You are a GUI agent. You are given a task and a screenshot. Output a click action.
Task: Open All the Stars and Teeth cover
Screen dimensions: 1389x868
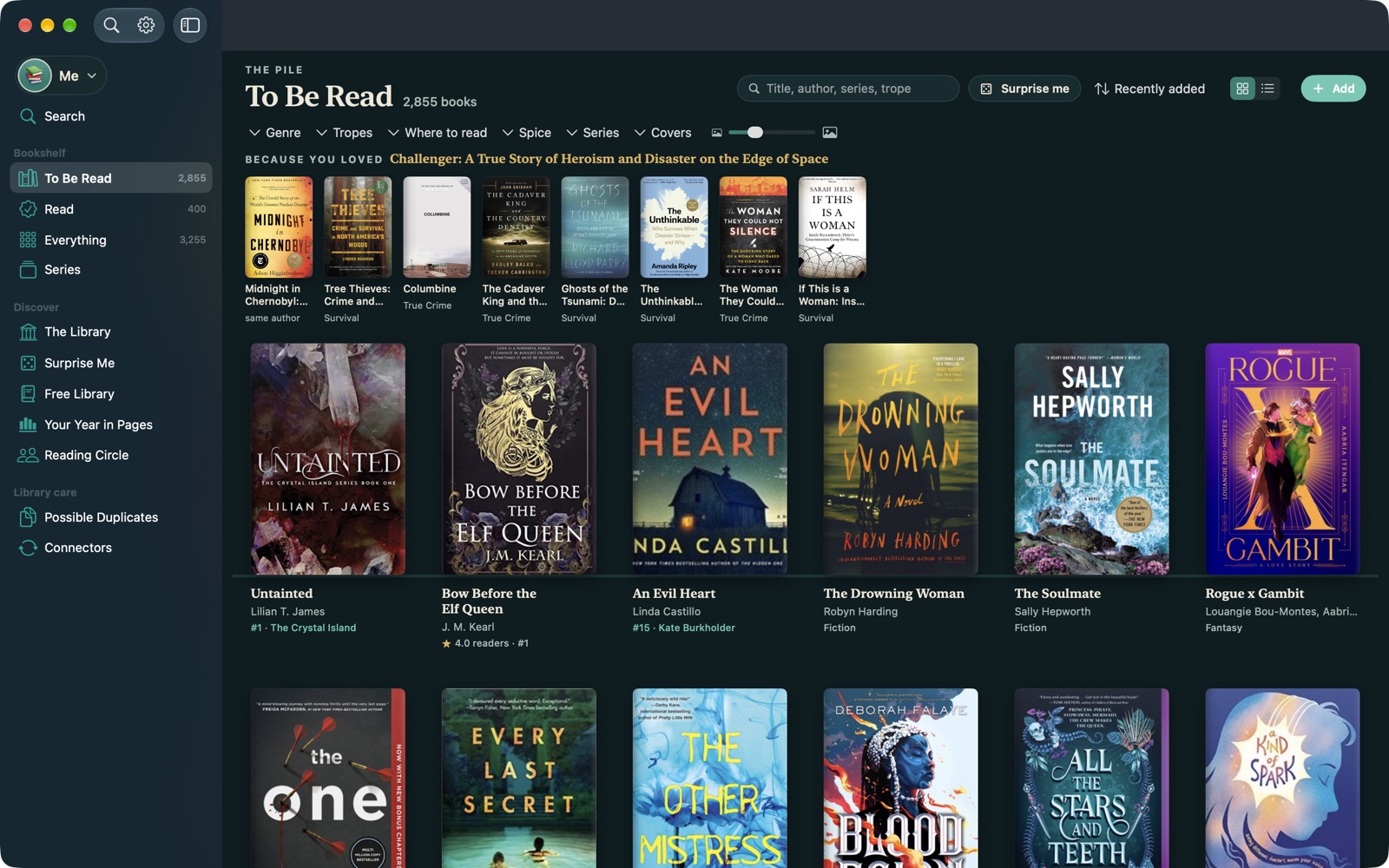click(1091, 779)
